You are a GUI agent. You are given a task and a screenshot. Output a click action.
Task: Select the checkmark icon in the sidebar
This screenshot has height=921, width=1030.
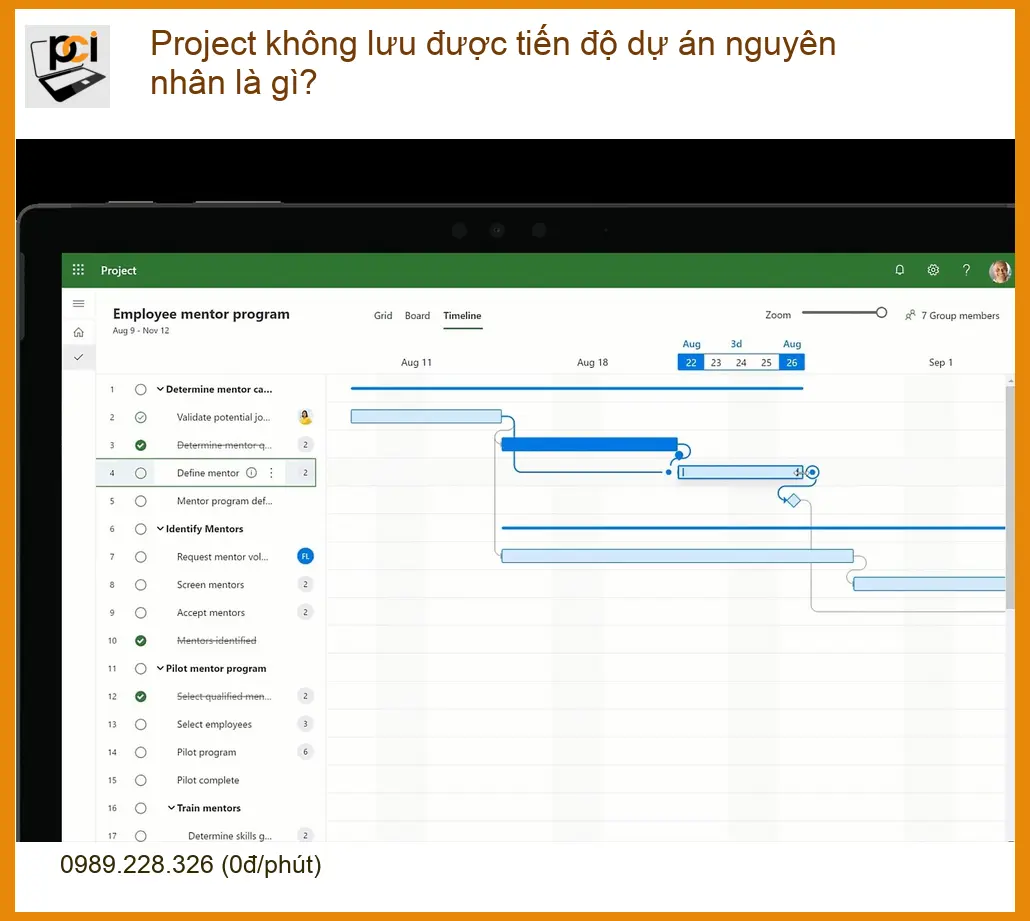pos(79,357)
